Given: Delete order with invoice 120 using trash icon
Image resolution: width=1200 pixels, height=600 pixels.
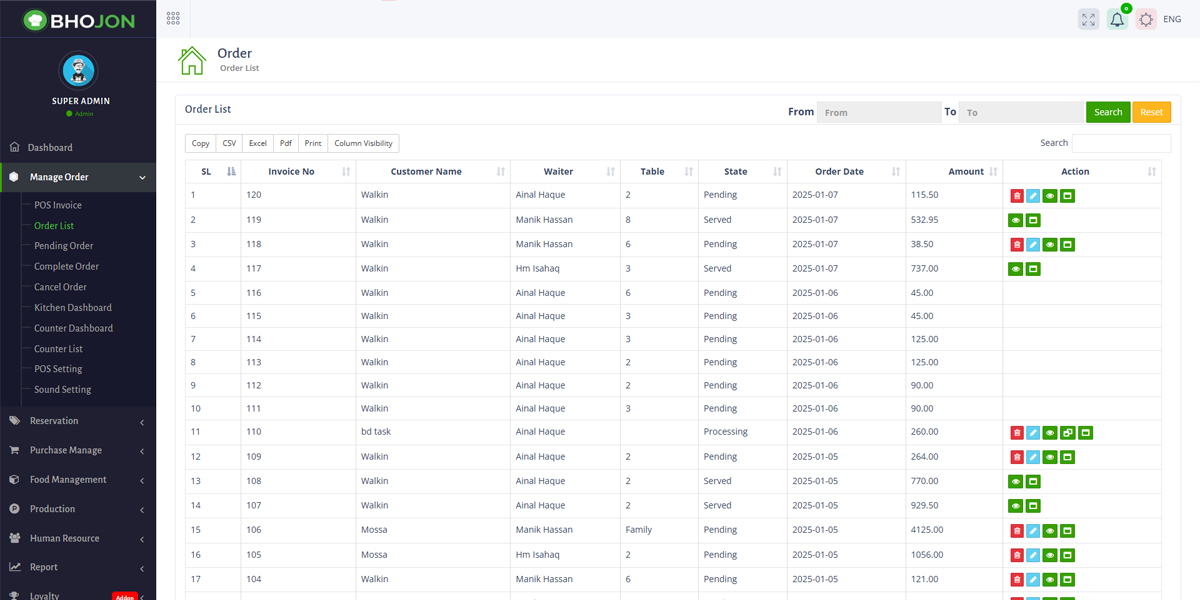Looking at the screenshot, I should (x=1018, y=195).
